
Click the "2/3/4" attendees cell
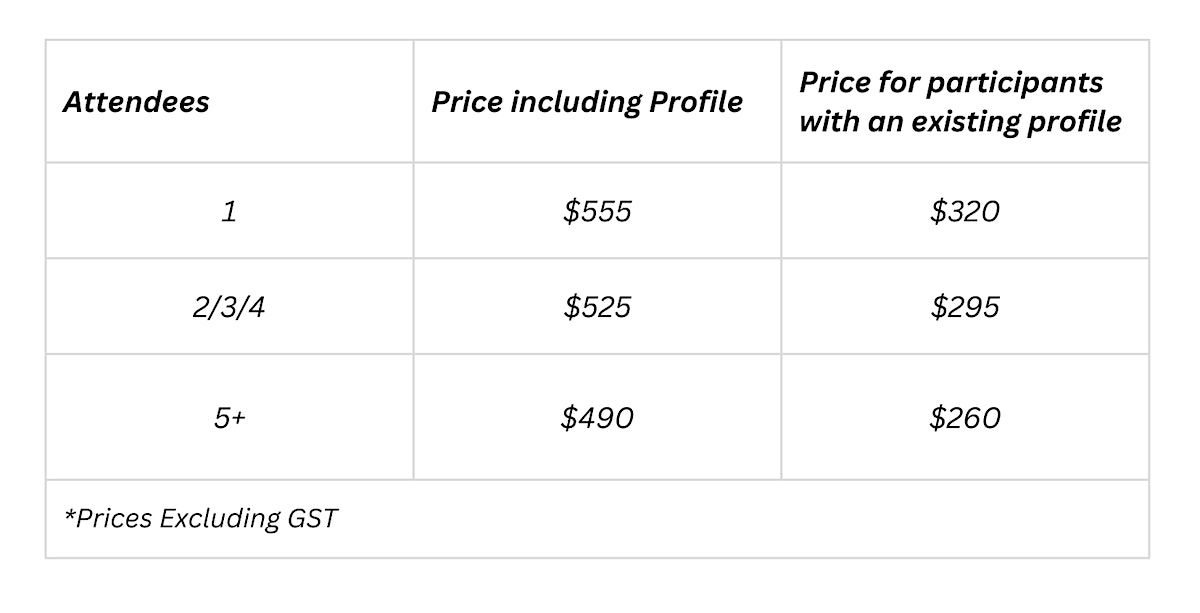[229, 306]
